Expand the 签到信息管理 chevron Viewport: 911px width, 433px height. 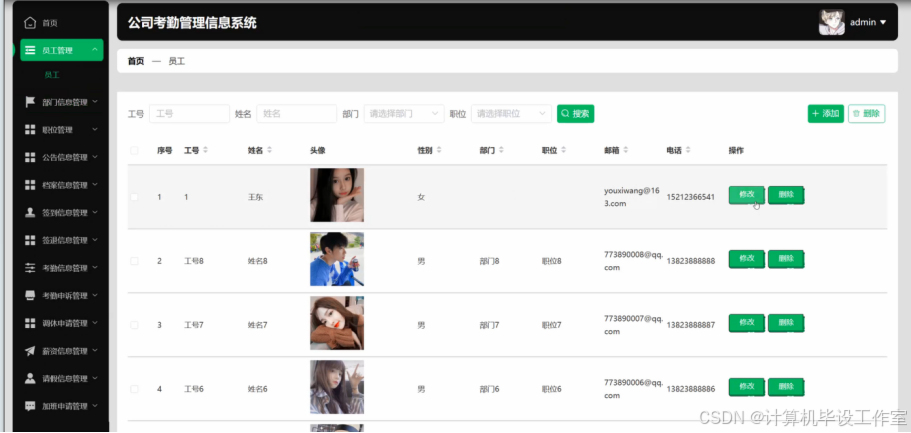tap(95, 212)
